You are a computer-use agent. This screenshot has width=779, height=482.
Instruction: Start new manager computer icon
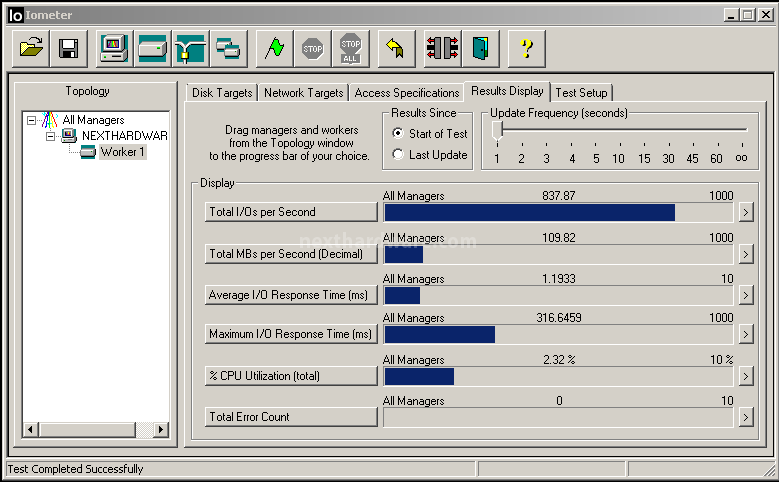coord(114,49)
